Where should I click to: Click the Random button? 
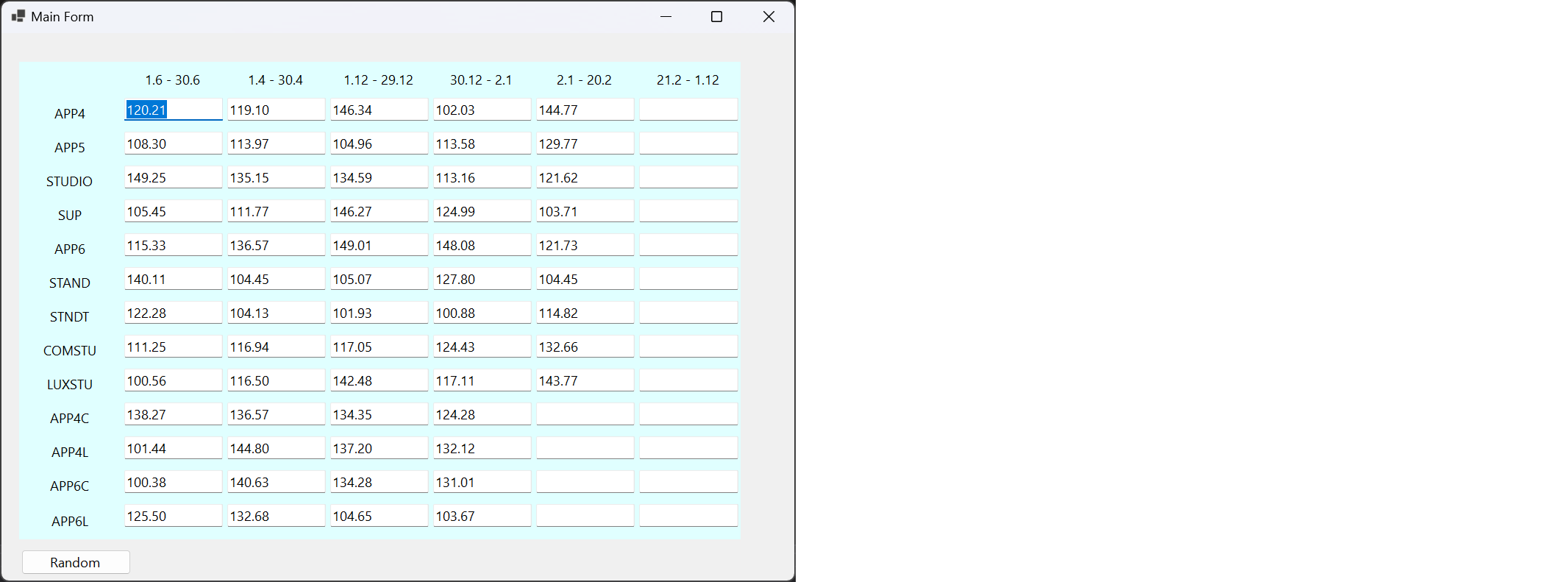click(76, 562)
